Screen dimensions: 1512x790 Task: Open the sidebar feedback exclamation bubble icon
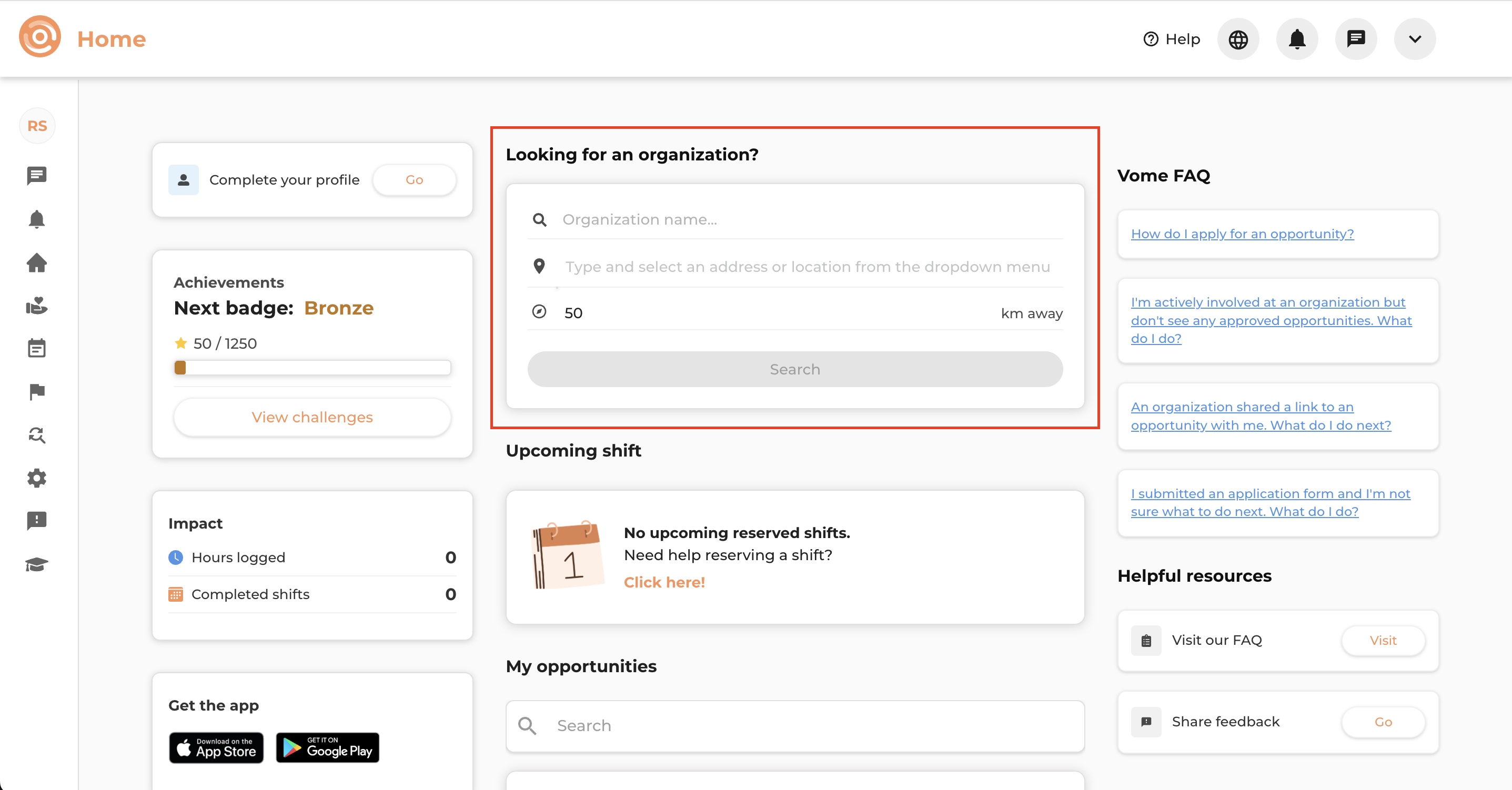[37, 521]
